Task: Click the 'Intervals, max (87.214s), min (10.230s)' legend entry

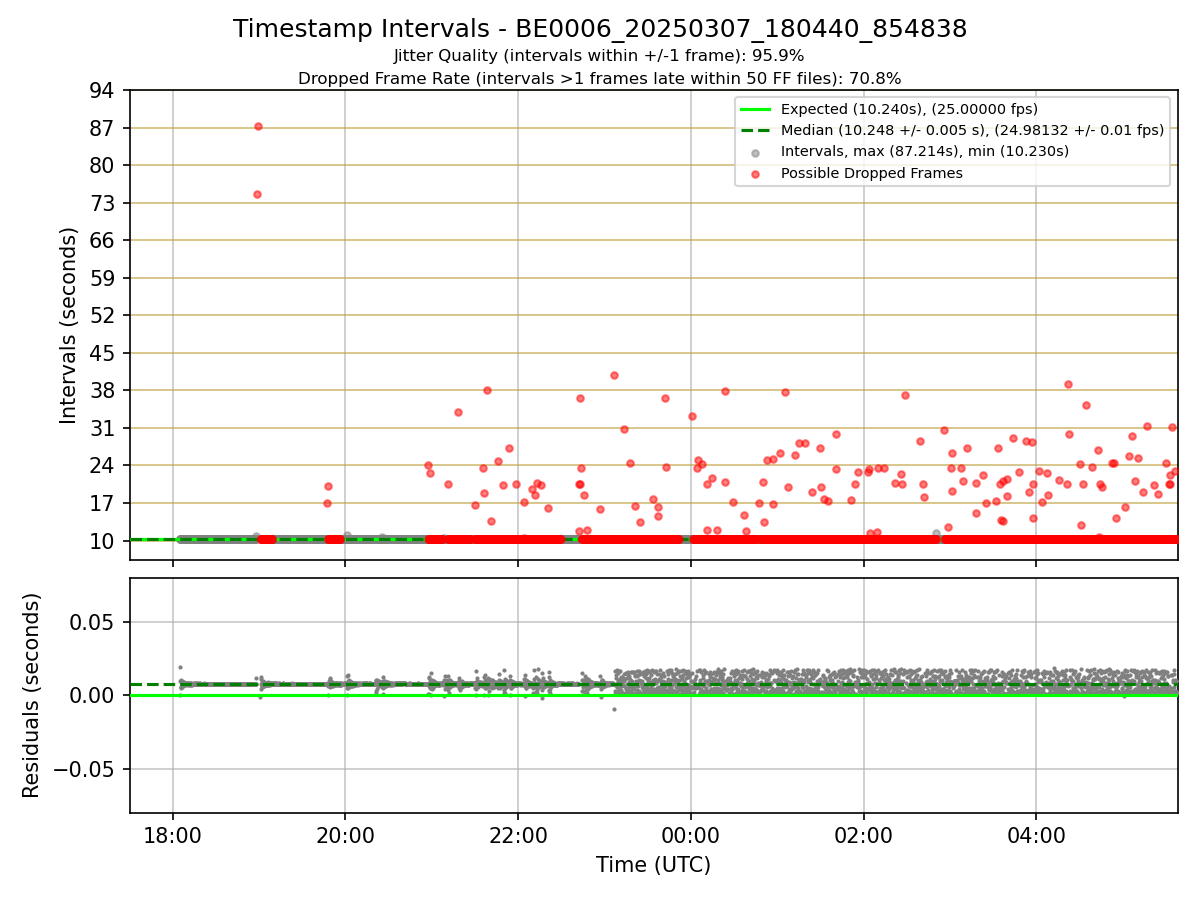Action: tap(925, 151)
